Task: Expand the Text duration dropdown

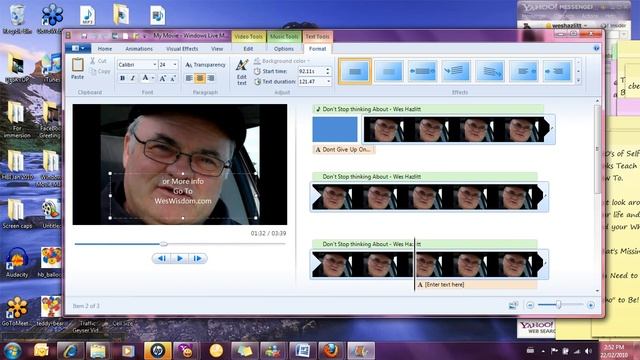Action: tap(328, 82)
